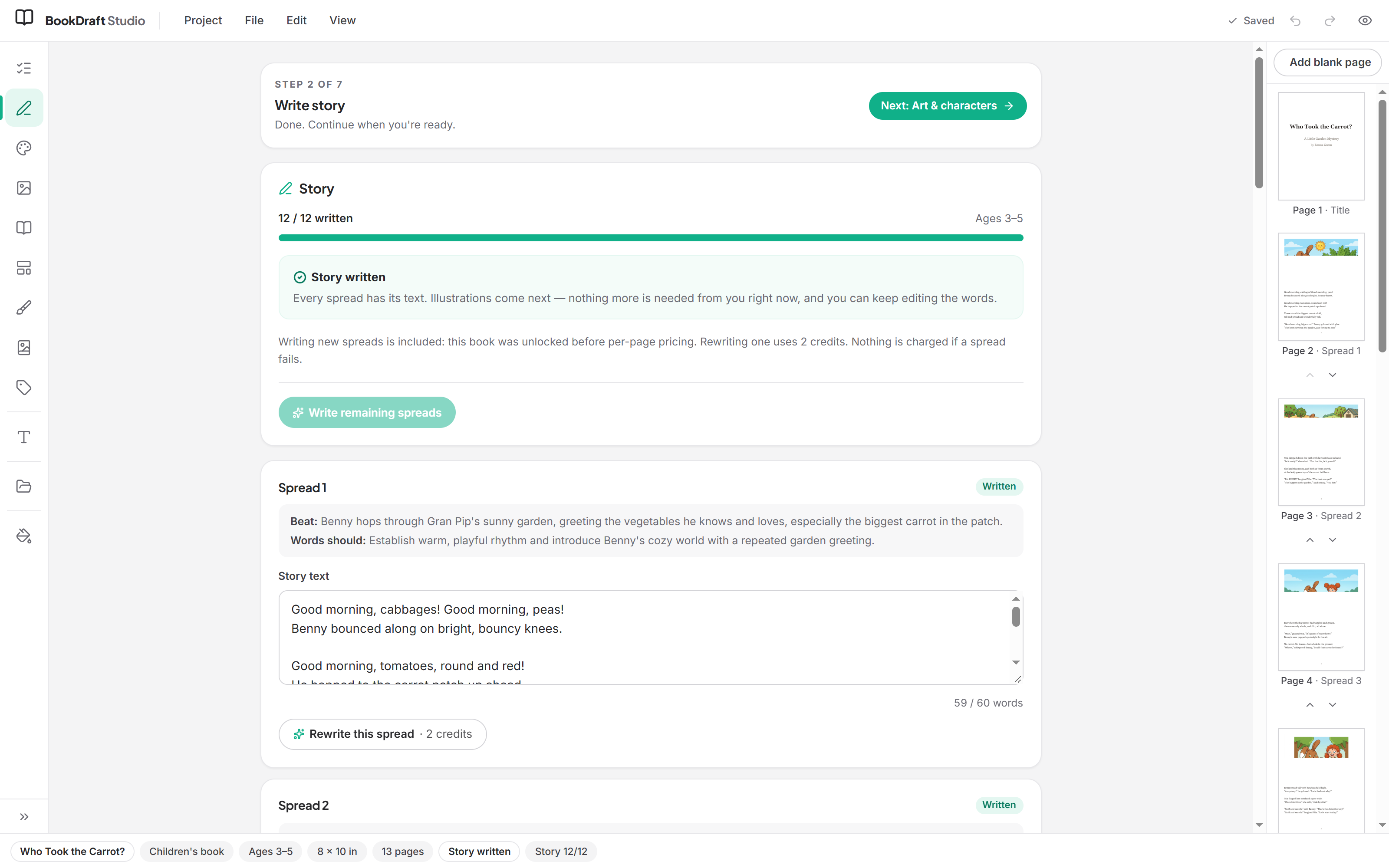Click the main content scrollbar thumb
This screenshot has width=1389, height=868.
tap(1259, 122)
